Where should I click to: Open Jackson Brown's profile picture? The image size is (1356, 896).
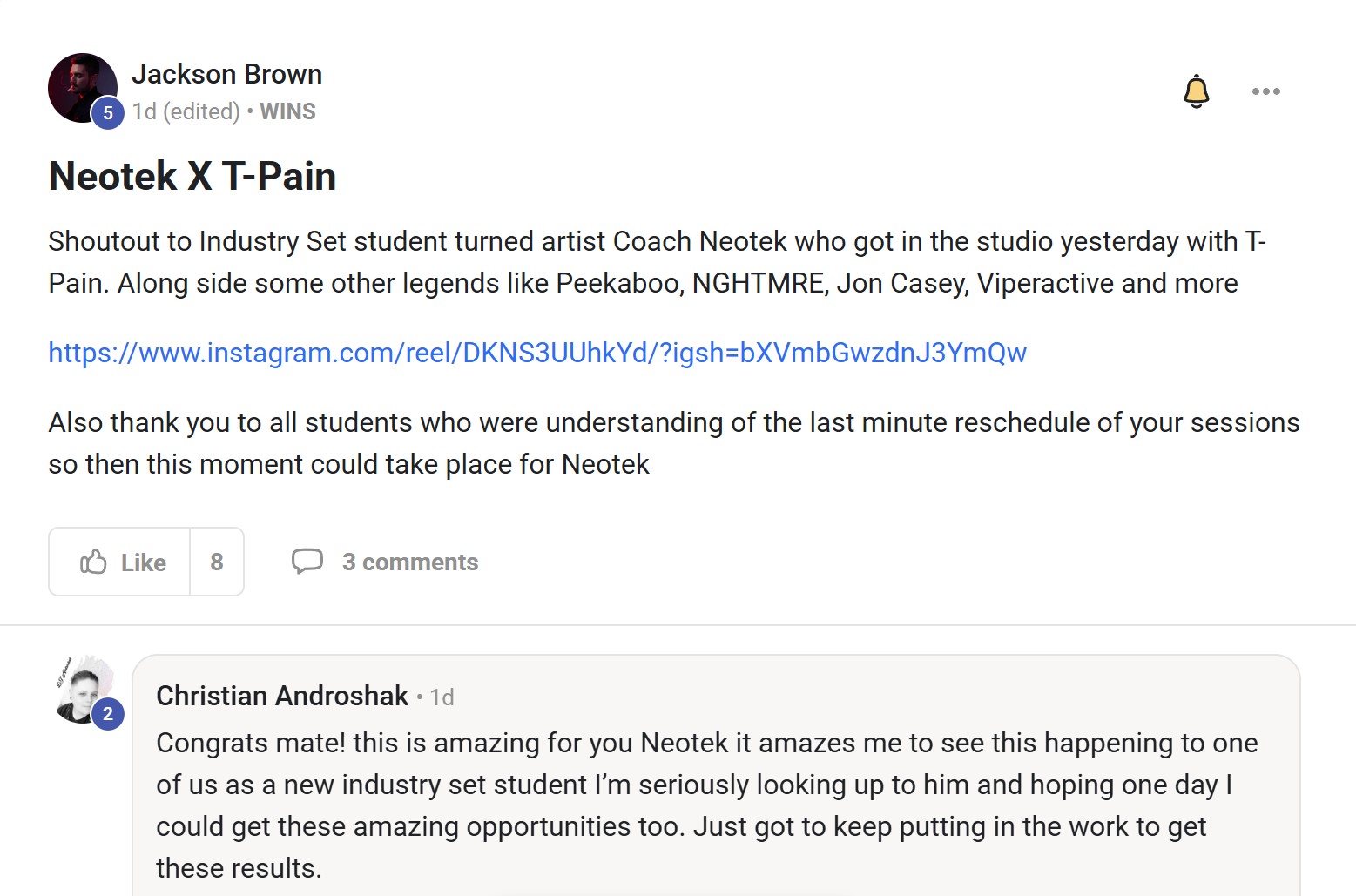[x=82, y=88]
